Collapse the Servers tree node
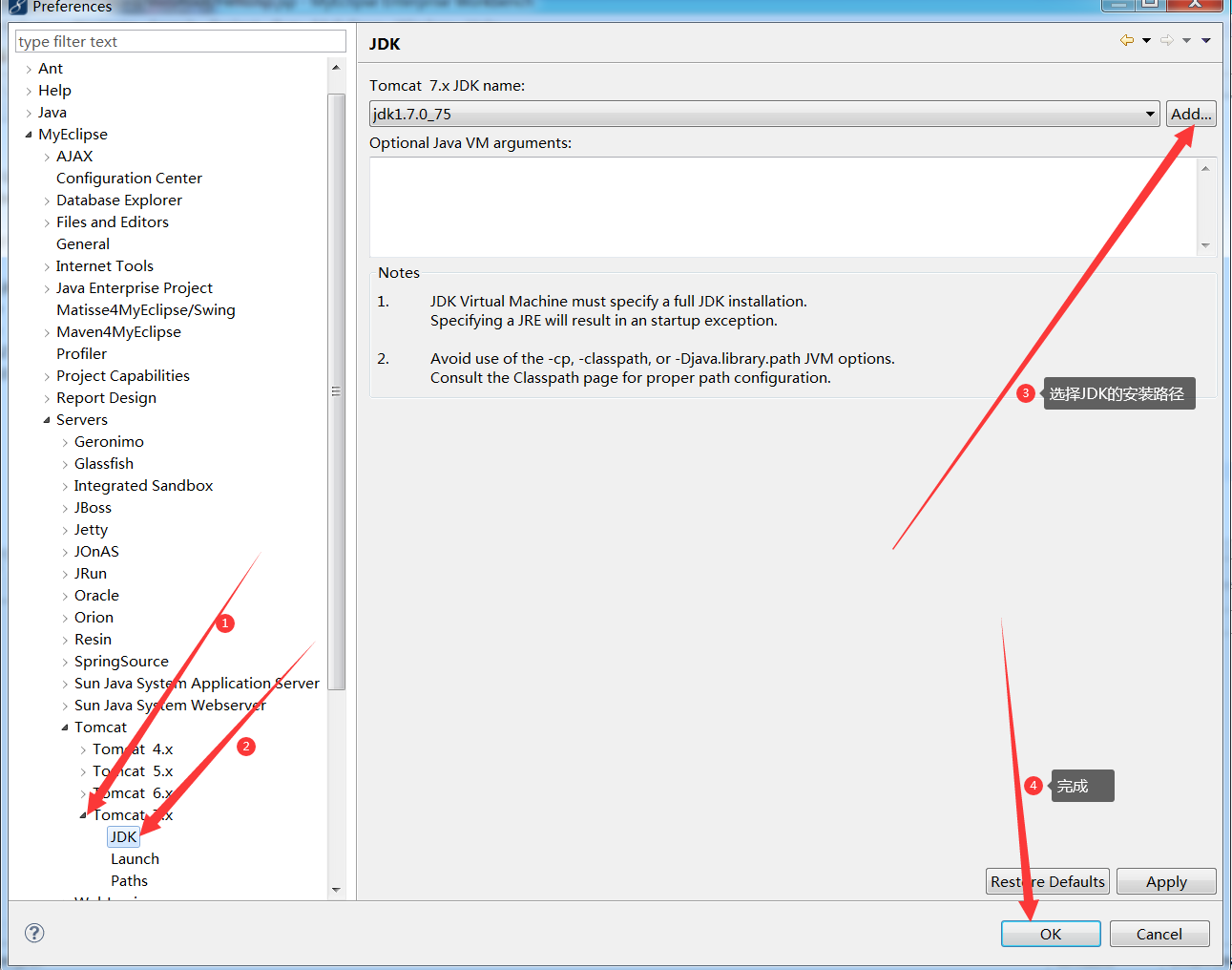Screen dimensions: 1232x970 click(x=47, y=420)
